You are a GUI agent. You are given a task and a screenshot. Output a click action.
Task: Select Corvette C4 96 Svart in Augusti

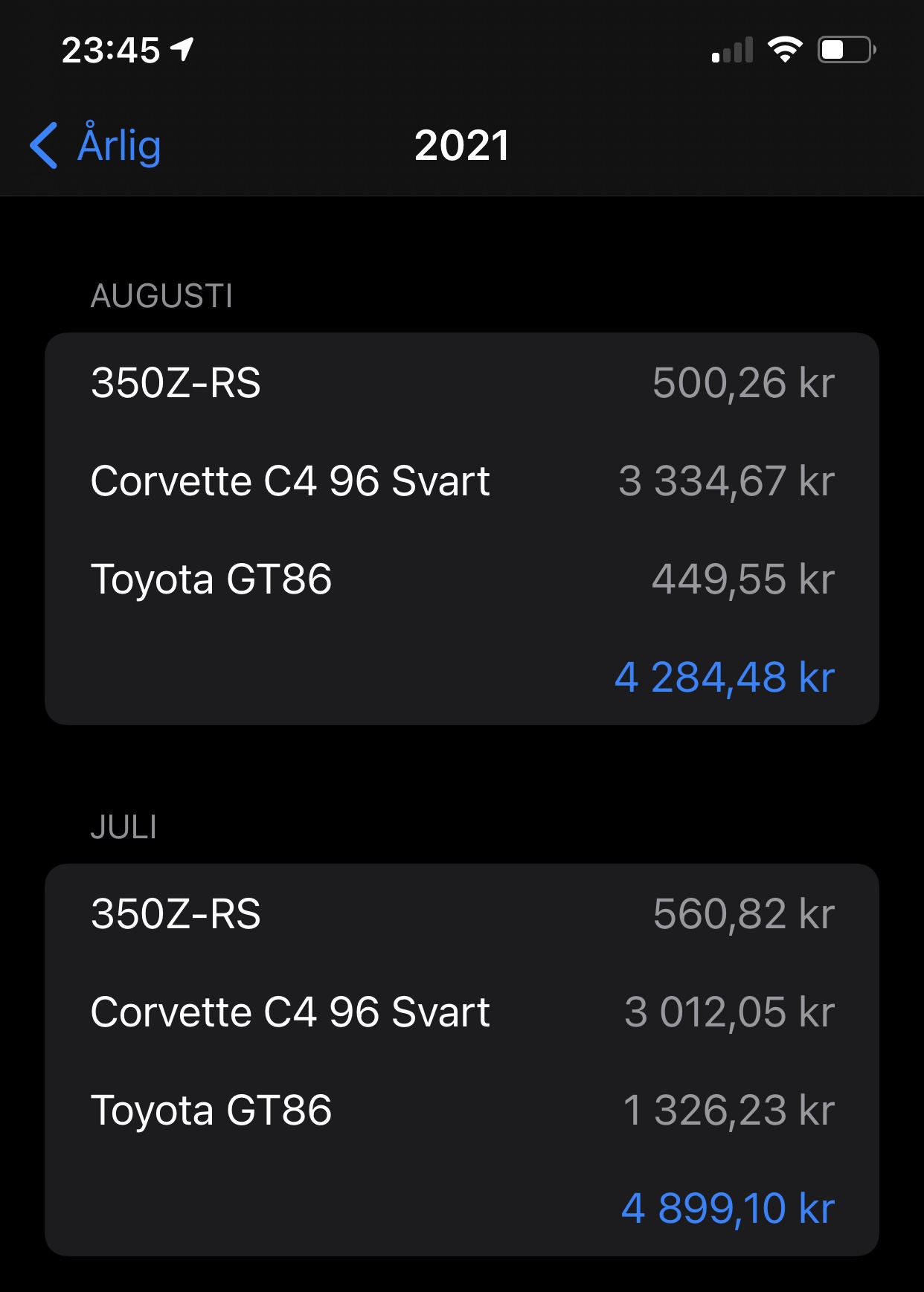(462, 481)
